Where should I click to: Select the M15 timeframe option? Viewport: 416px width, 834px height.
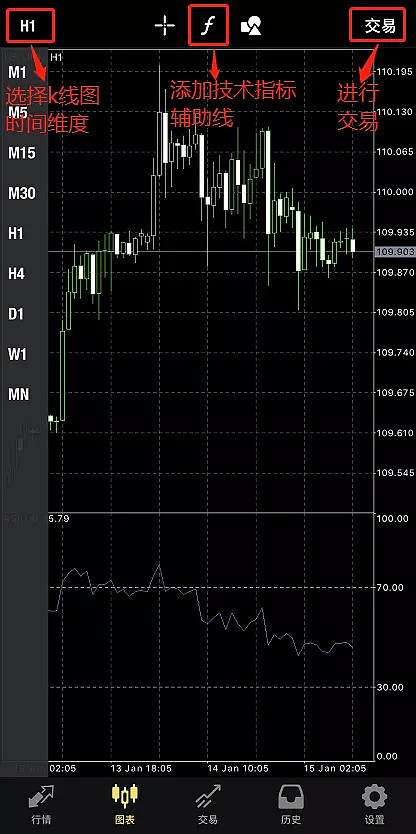click(x=22, y=153)
